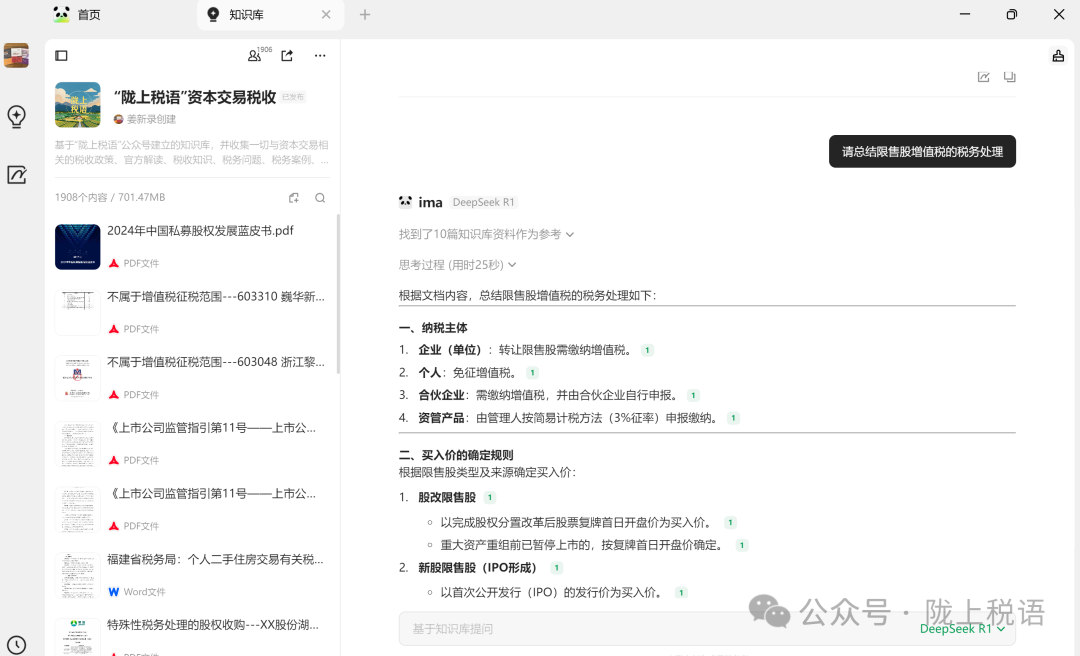1080x656 pixels.
Task: Open the history clock icon at bottom-left
Action: point(16,645)
